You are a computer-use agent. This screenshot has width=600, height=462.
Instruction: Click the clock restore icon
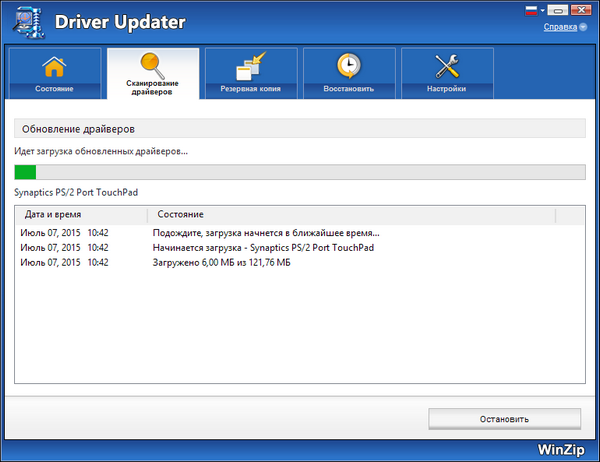[x=349, y=66]
